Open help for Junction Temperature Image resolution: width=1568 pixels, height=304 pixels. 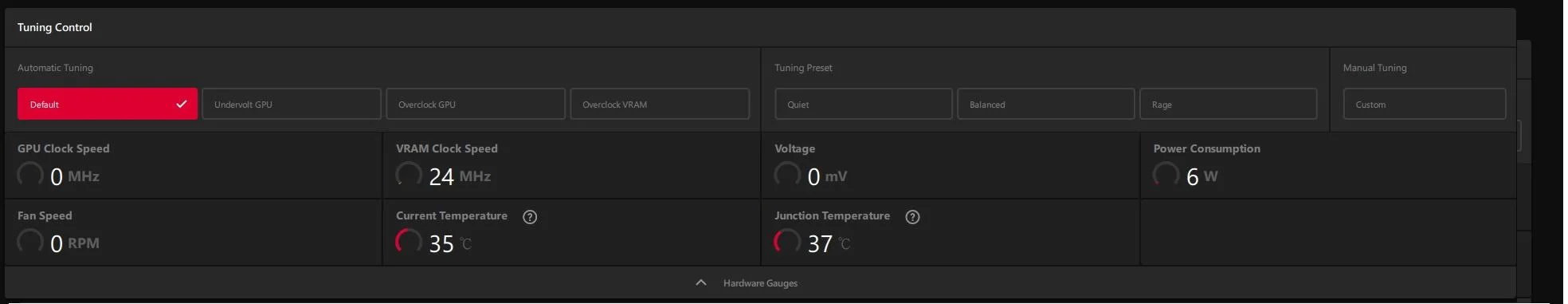[x=913, y=217]
